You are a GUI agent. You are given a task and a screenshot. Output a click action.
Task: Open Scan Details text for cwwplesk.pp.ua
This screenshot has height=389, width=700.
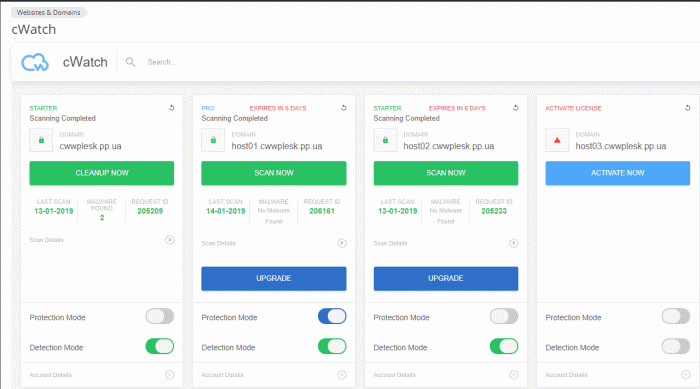click(46, 240)
